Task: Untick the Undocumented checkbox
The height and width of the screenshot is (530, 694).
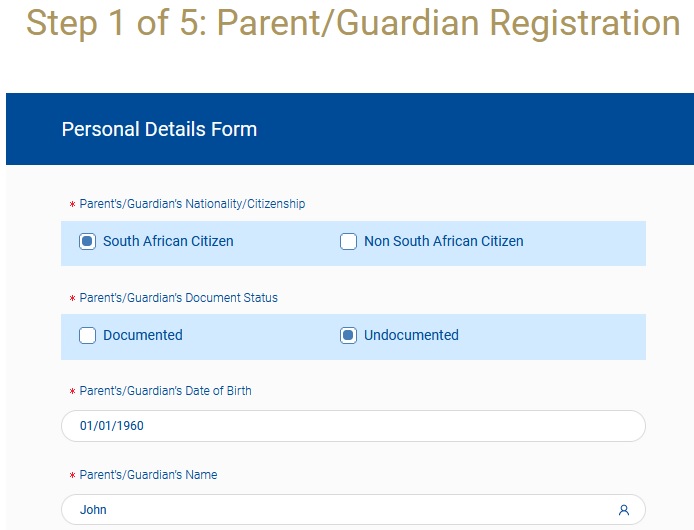Action: coord(348,335)
